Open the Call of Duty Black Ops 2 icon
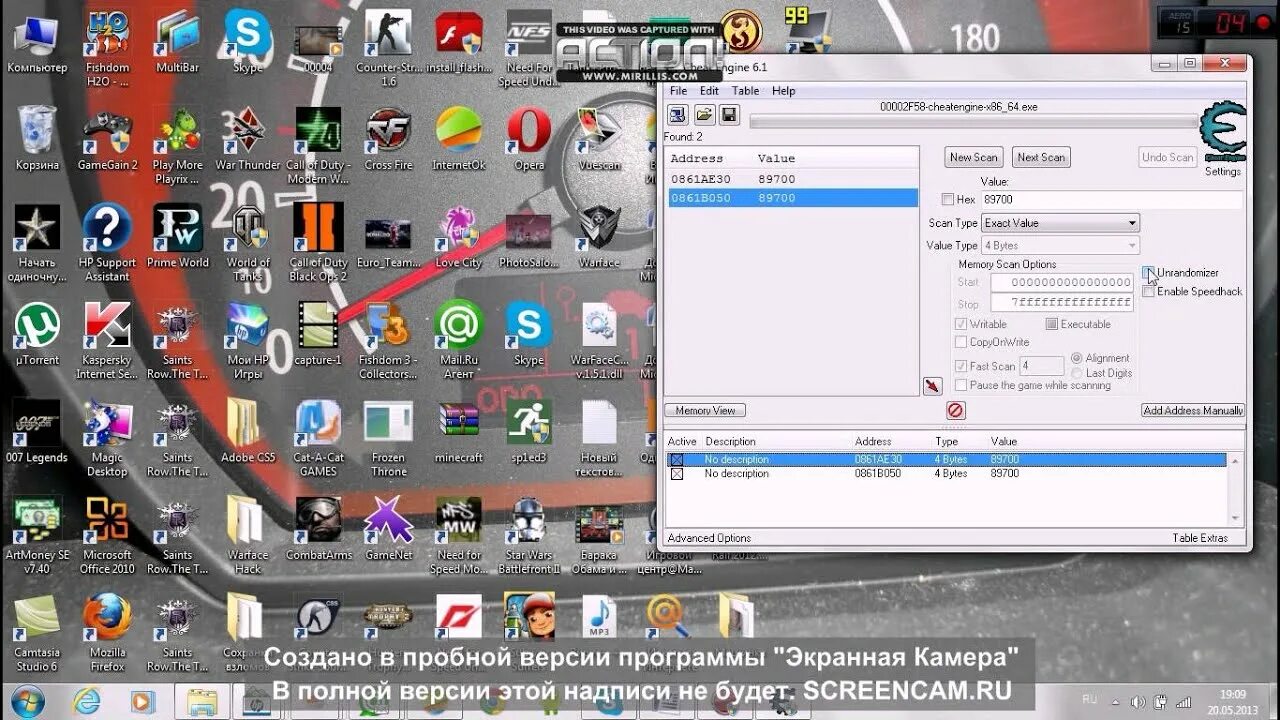1280x720 pixels. point(318,243)
